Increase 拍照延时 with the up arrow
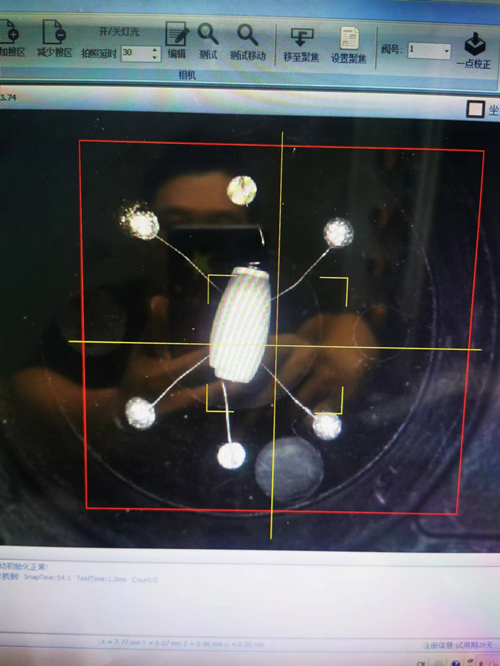The image size is (500, 666). click(155, 50)
